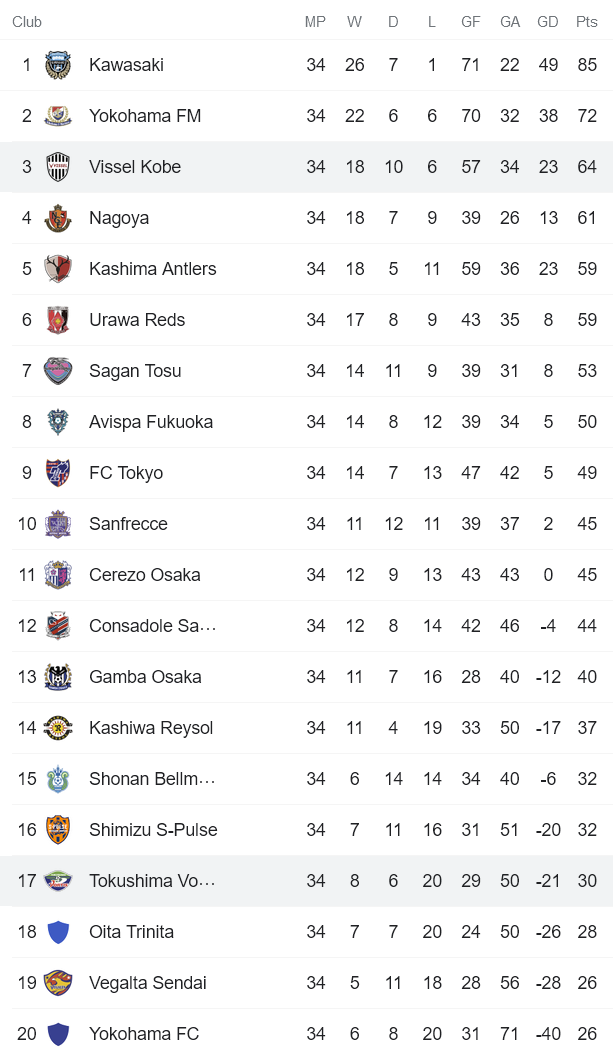The height and width of the screenshot is (1064, 613).
Task: Click the Yokohama FC badge
Action: 60,1033
